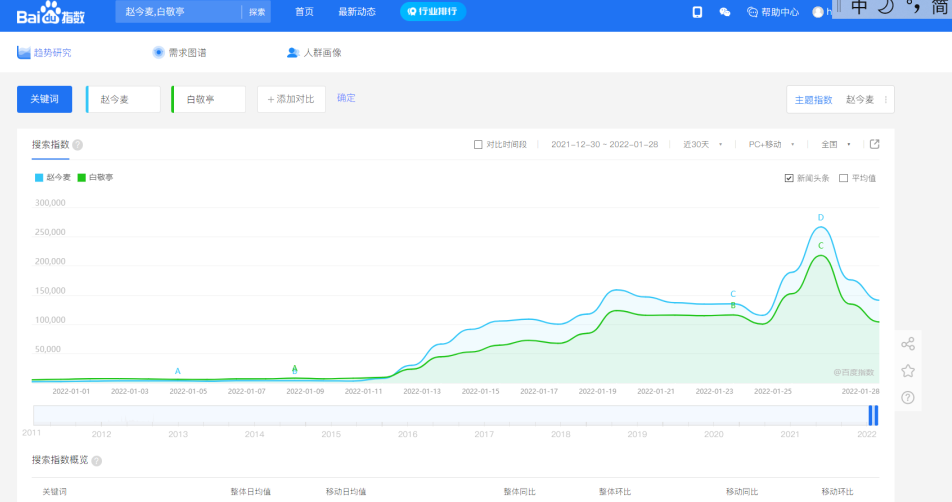Click blue marker C near 2022-01-23
Viewport: 952px width, 502px height.
pos(733,294)
